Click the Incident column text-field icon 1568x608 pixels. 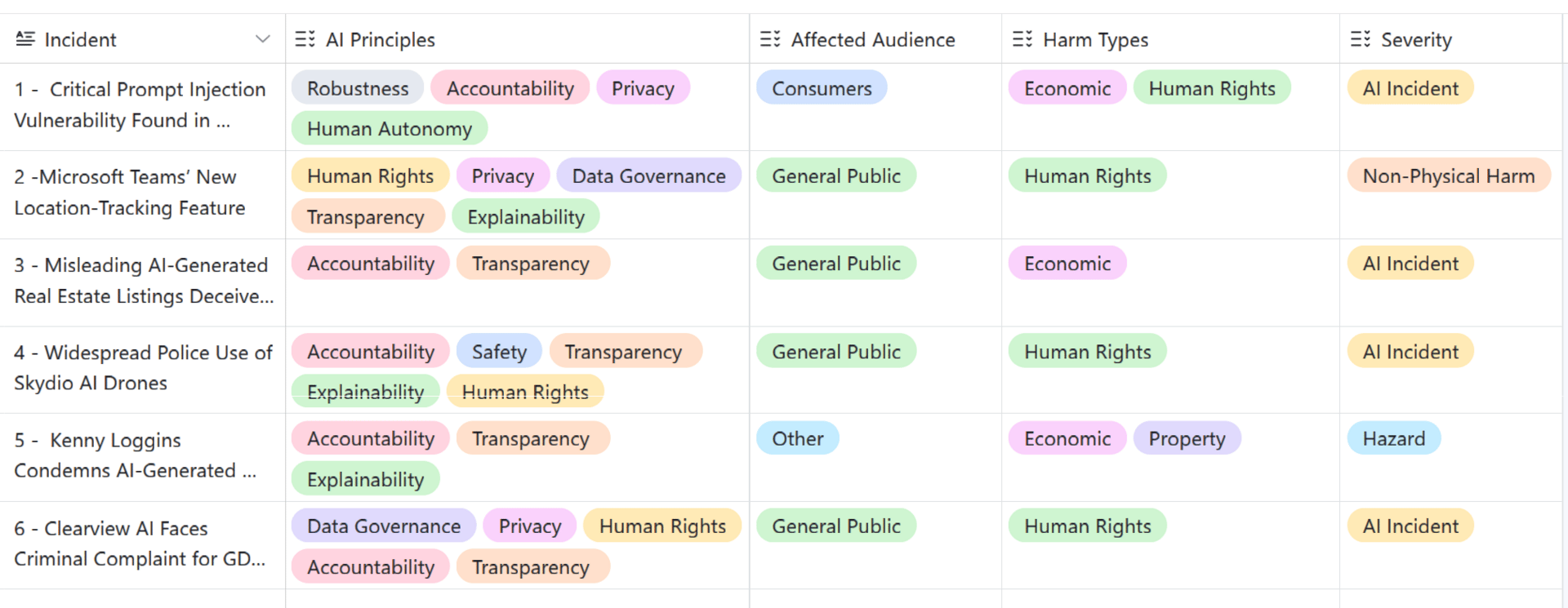click(25, 39)
